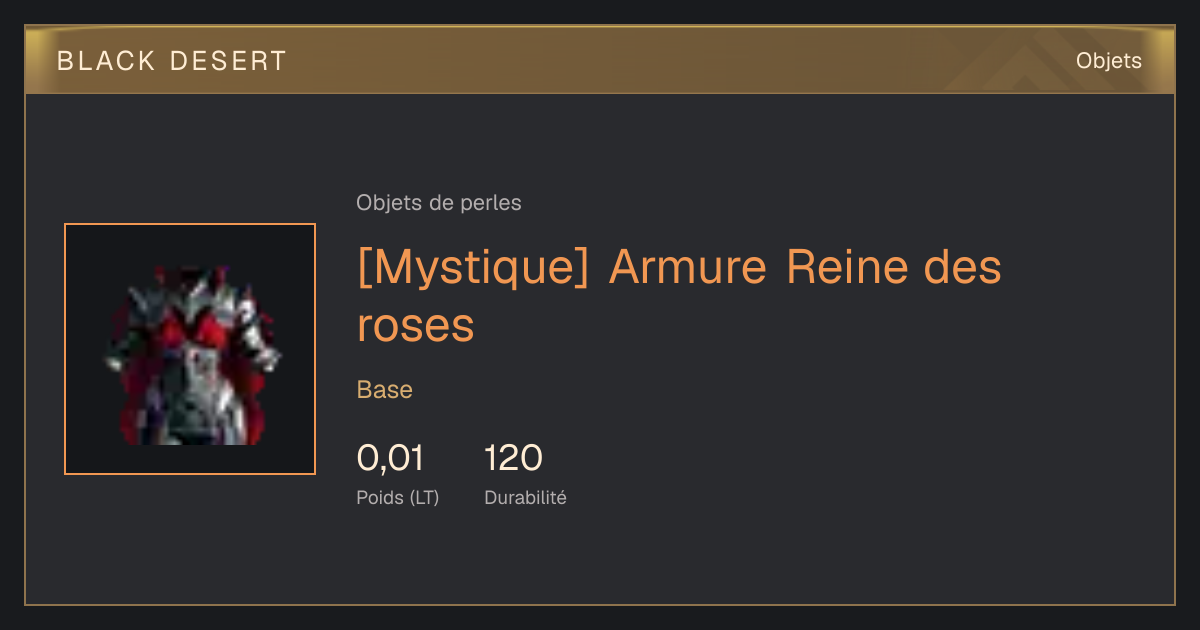Click the Rose Queen armor item icon
Screen dimensions: 1200x630
(190, 349)
